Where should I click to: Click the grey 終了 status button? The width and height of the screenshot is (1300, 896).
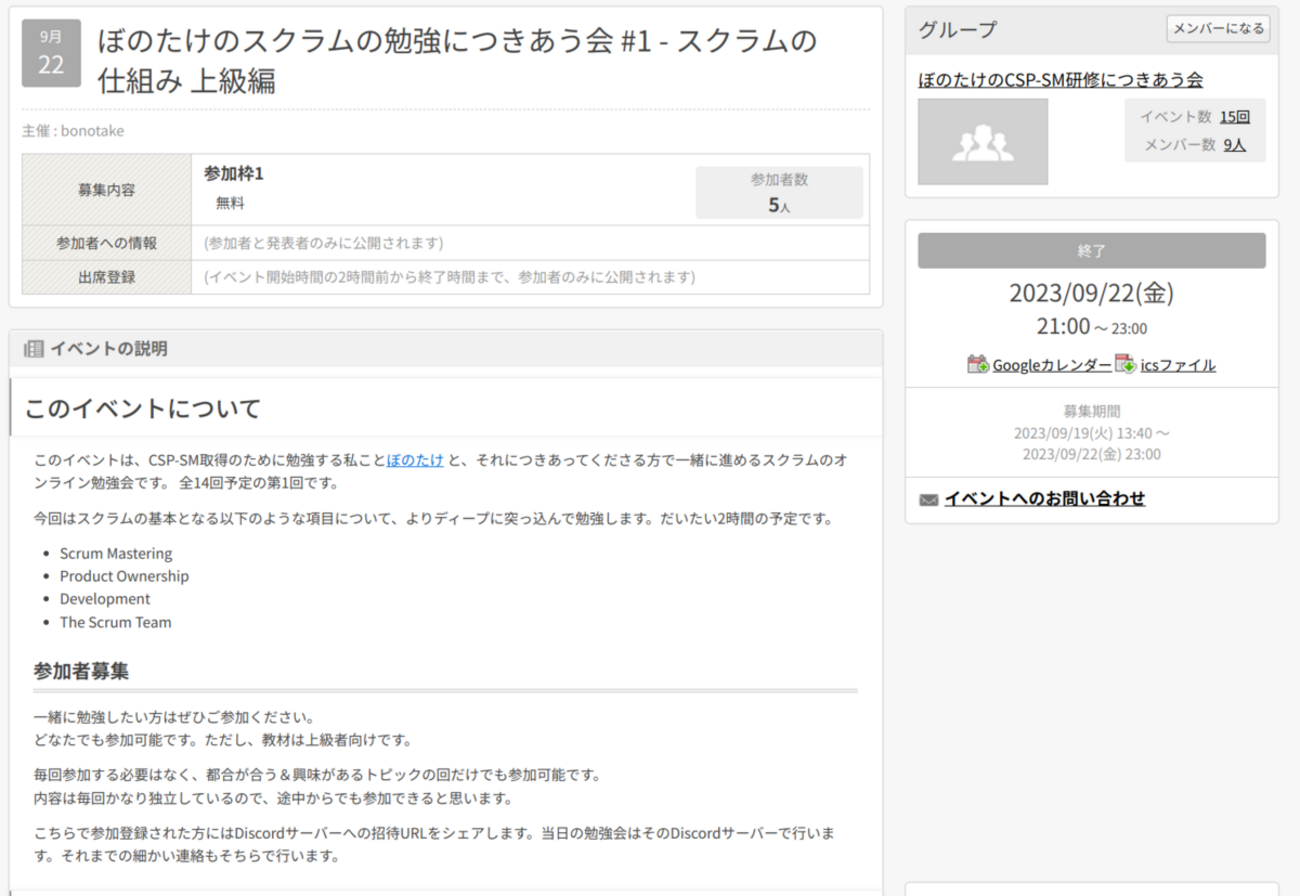(1092, 251)
